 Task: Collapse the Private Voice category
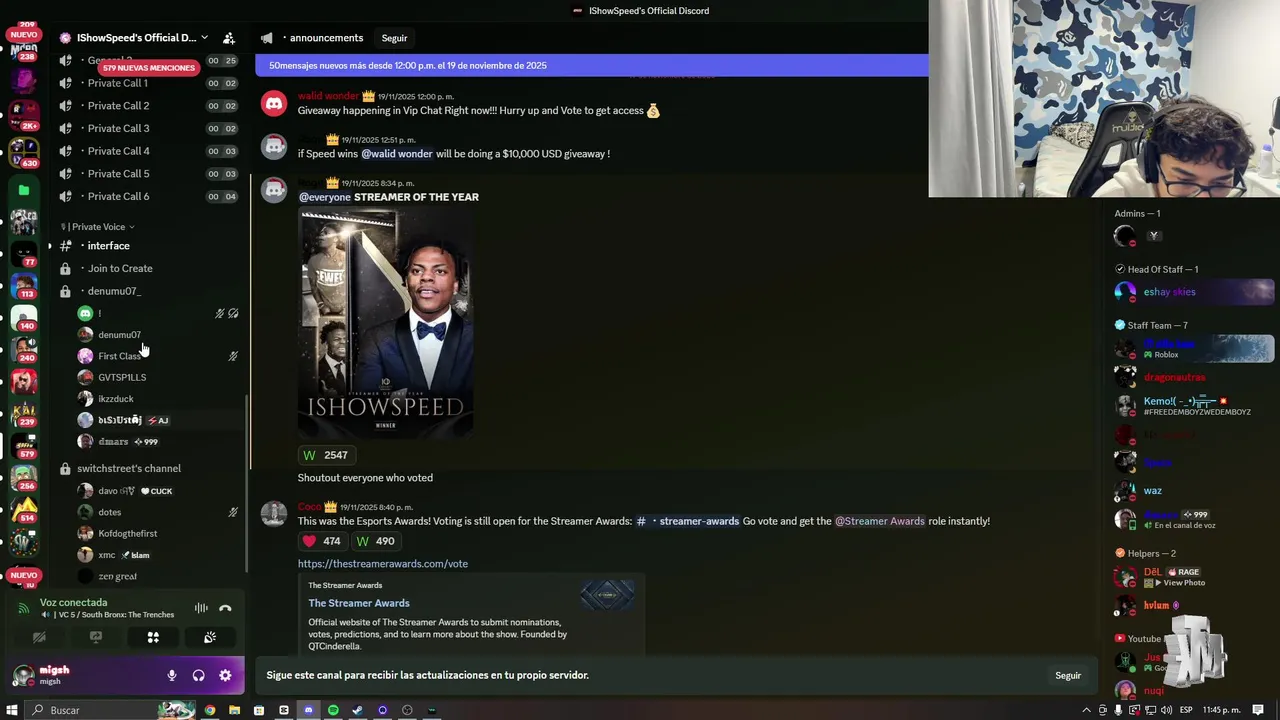(97, 227)
